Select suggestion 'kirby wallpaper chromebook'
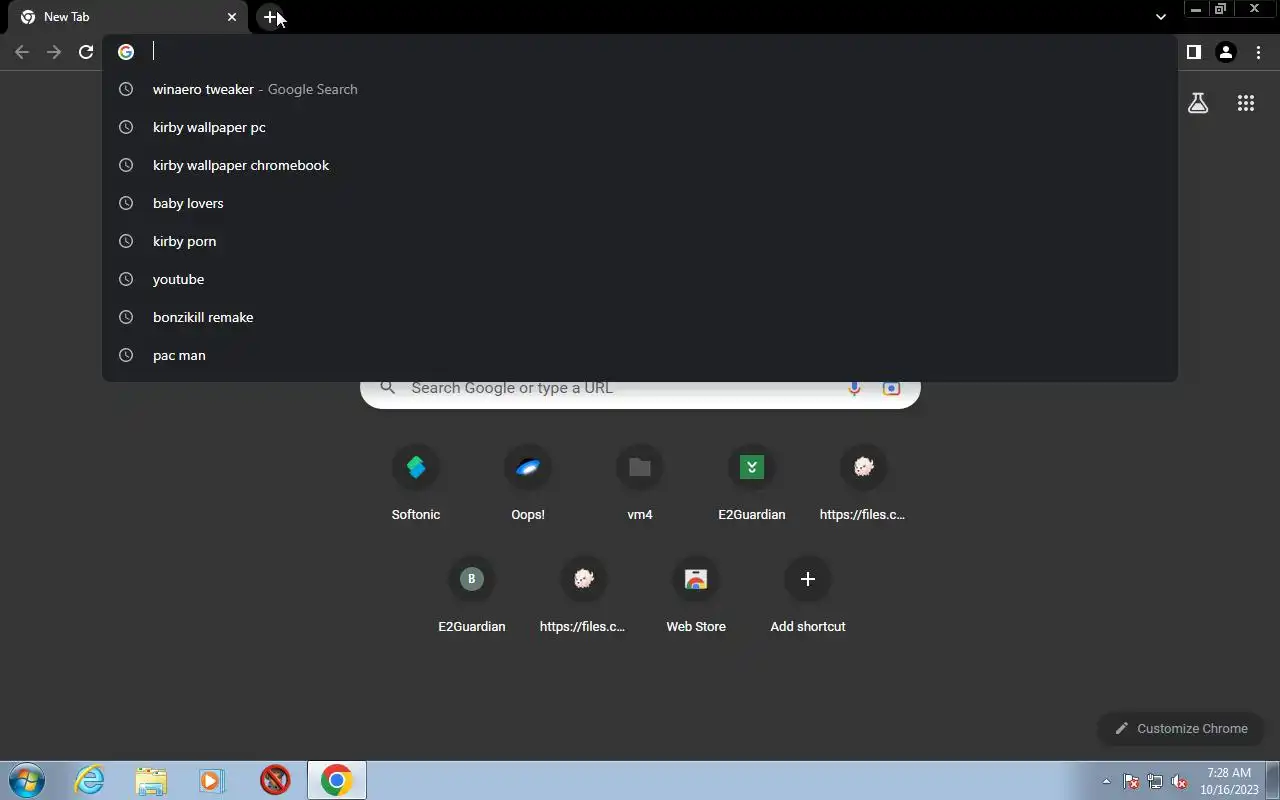This screenshot has height=800, width=1280. pyautogui.click(x=640, y=165)
